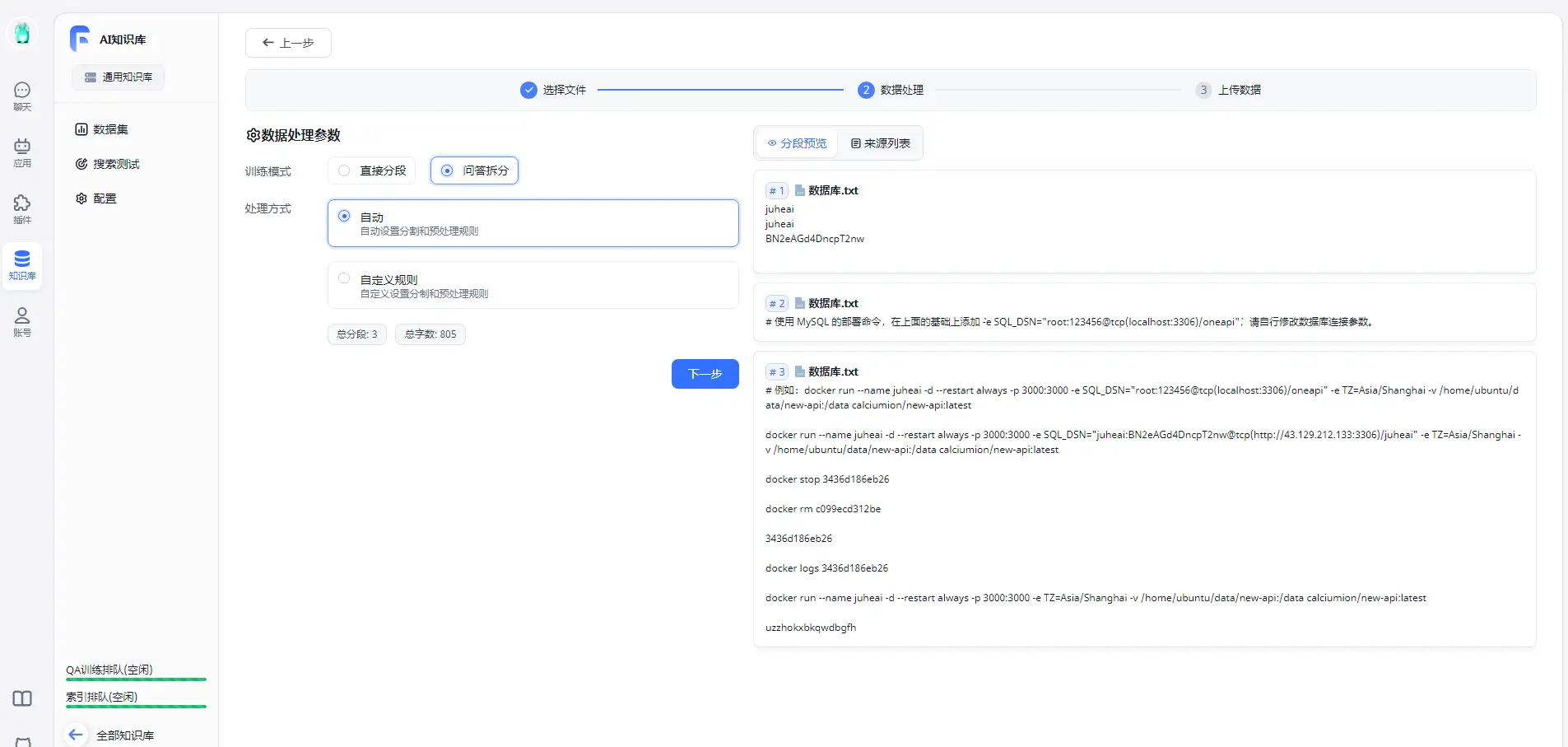Click the standalone '3436d186eb26' line

798,539
